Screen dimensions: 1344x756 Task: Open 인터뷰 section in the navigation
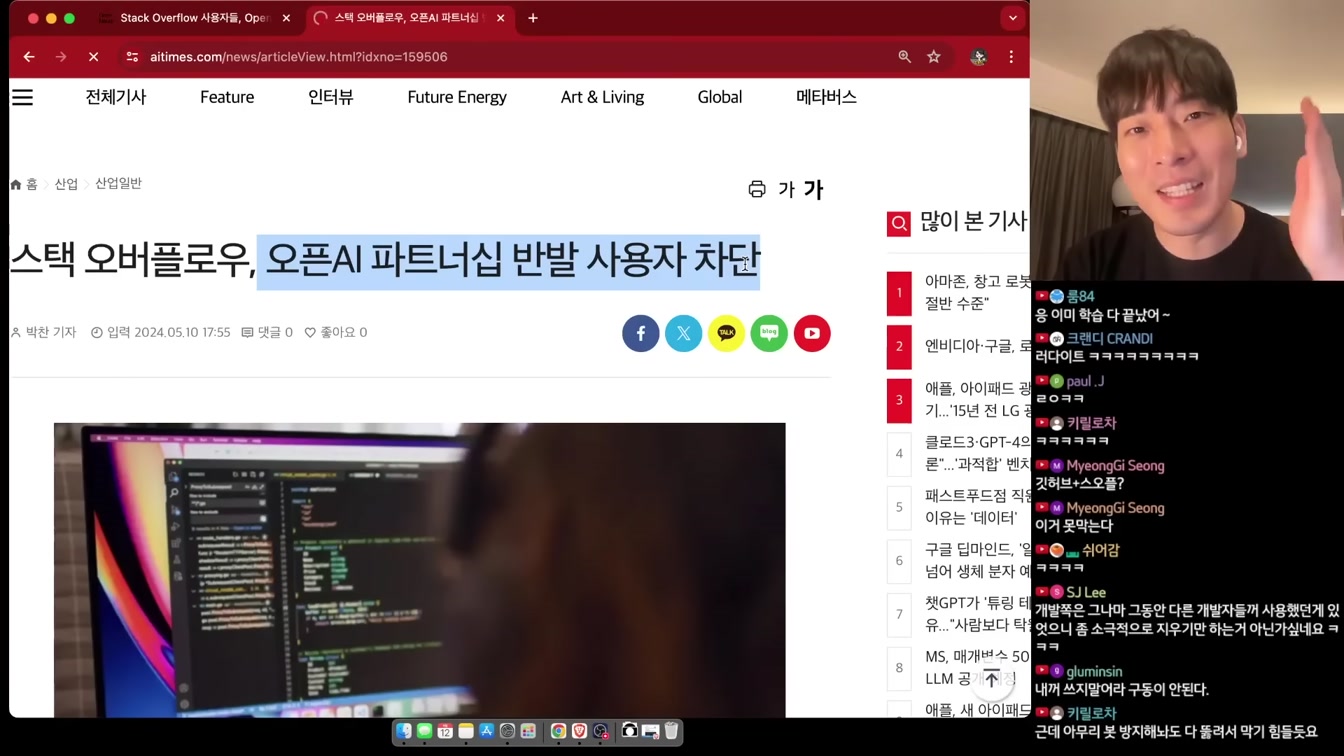click(331, 97)
